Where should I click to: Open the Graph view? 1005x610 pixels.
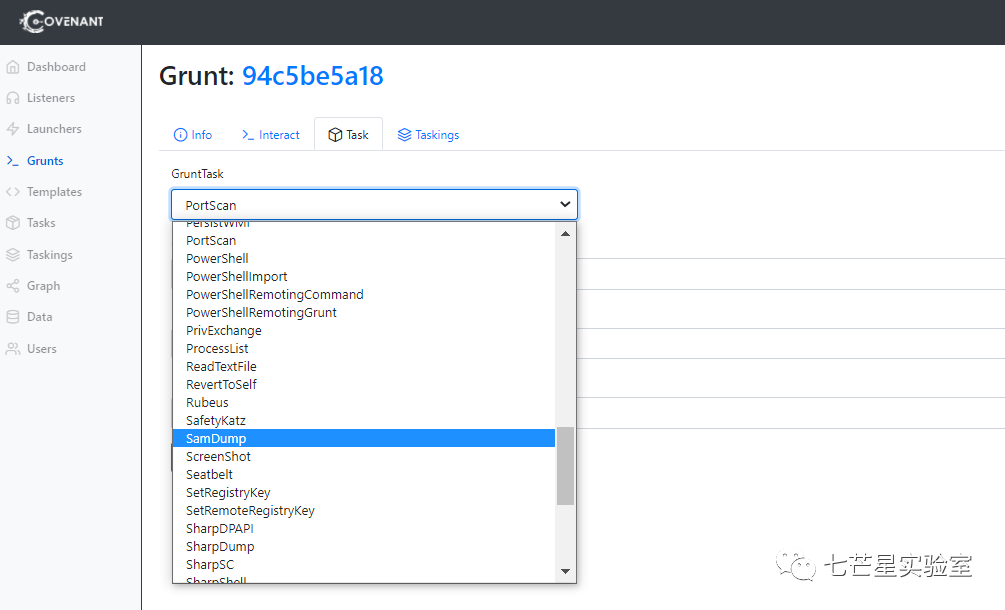[44, 286]
